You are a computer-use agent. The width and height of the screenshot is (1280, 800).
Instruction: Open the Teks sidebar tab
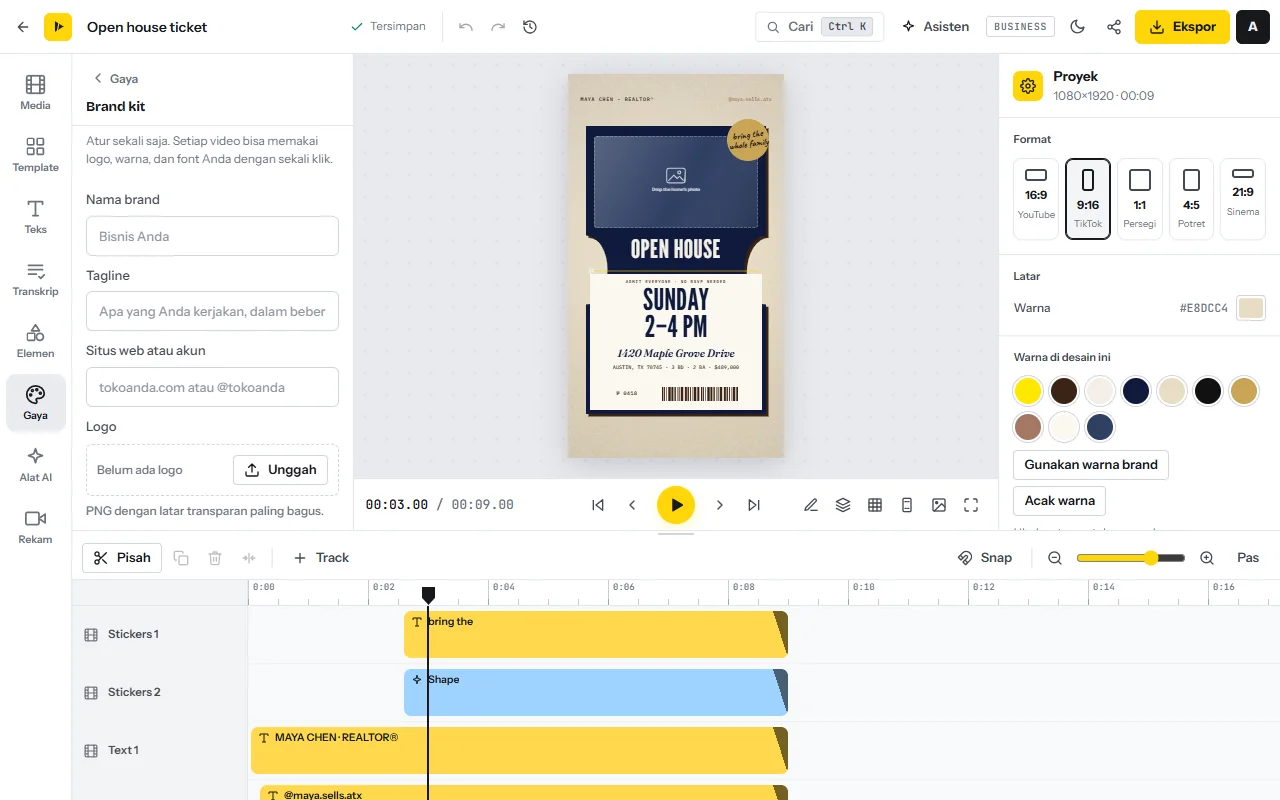35,217
